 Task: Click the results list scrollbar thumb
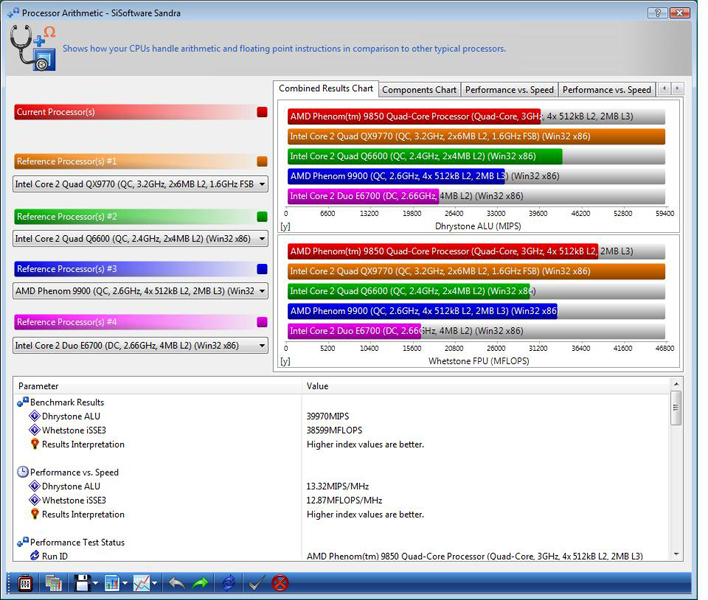tap(676, 408)
